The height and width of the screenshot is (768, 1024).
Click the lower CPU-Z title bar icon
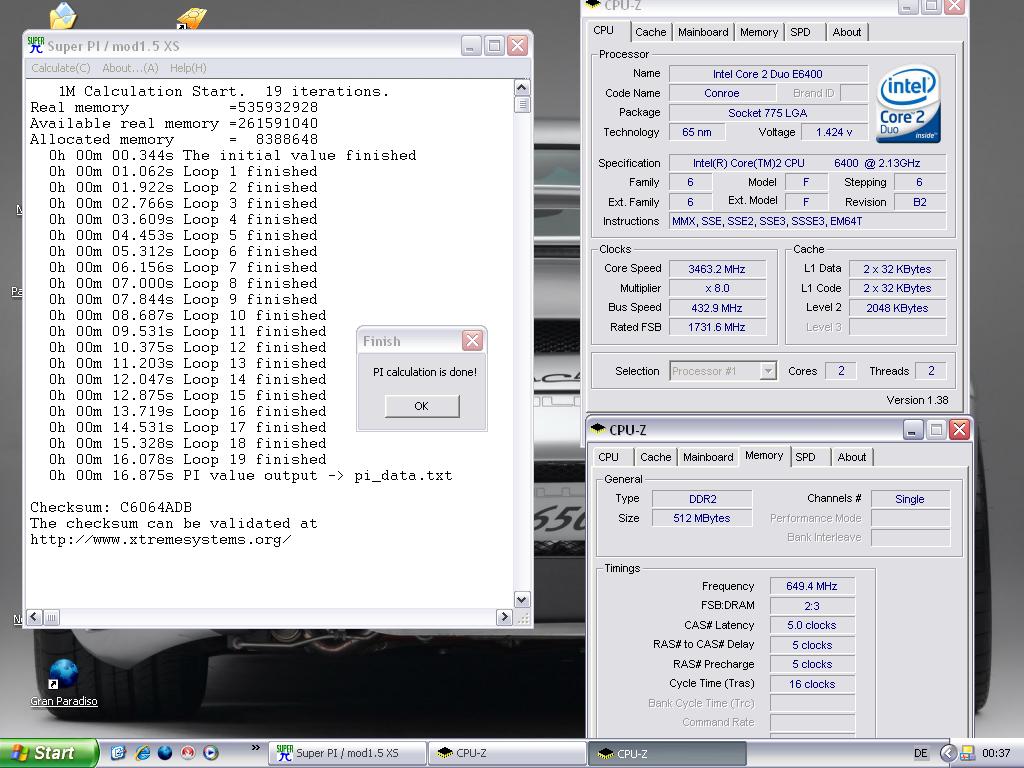[598, 429]
